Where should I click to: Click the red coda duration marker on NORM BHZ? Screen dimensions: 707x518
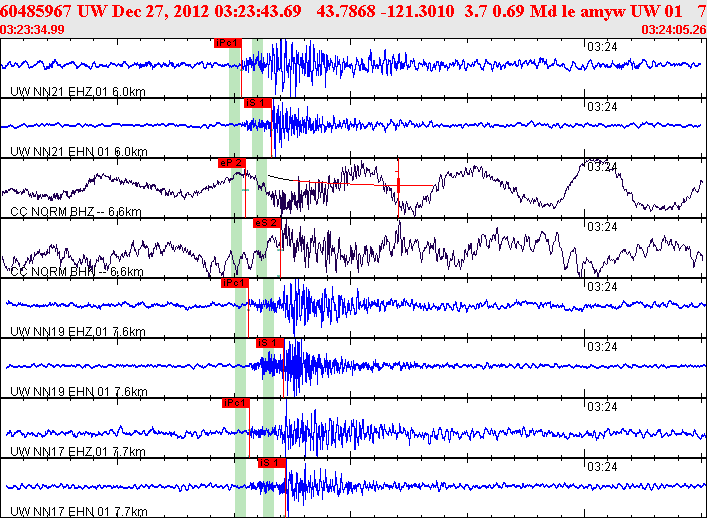click(x=398, y=185)
